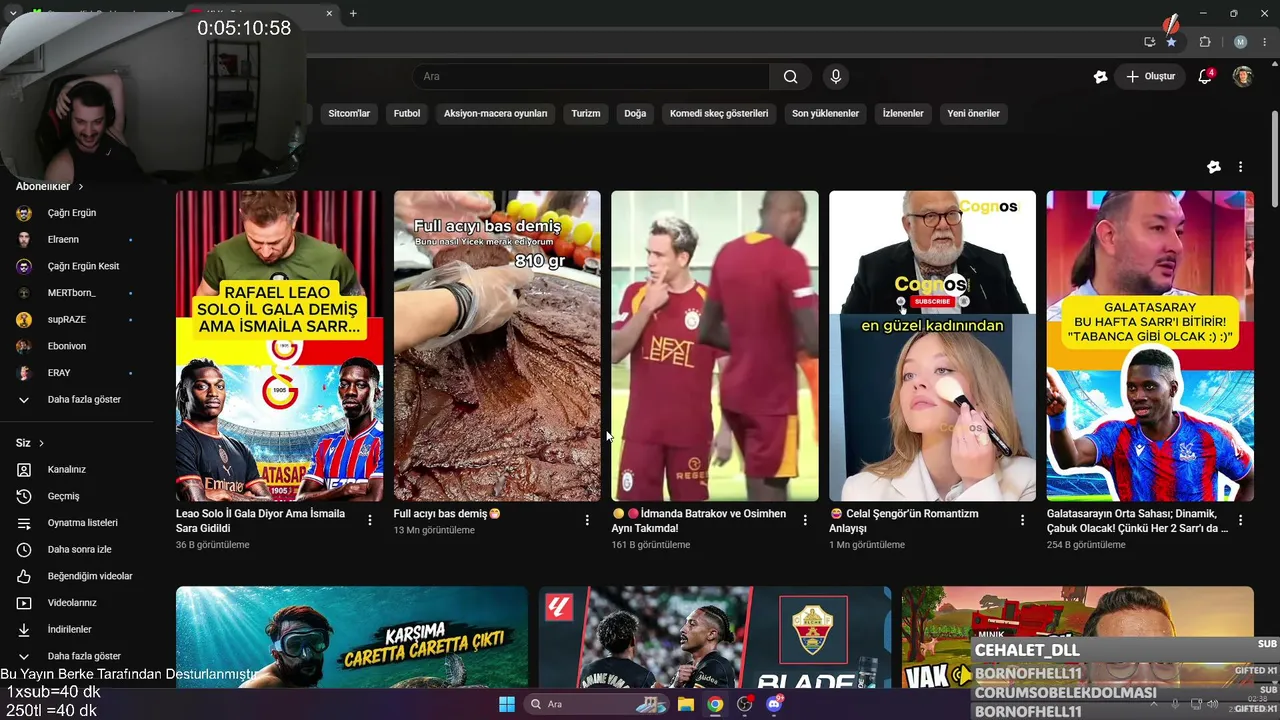Image resolution: width=1280 pixels, height=720 pixels.
Task: Open options for Galatasarayın Orta Sahası short
Action: 1241,520
